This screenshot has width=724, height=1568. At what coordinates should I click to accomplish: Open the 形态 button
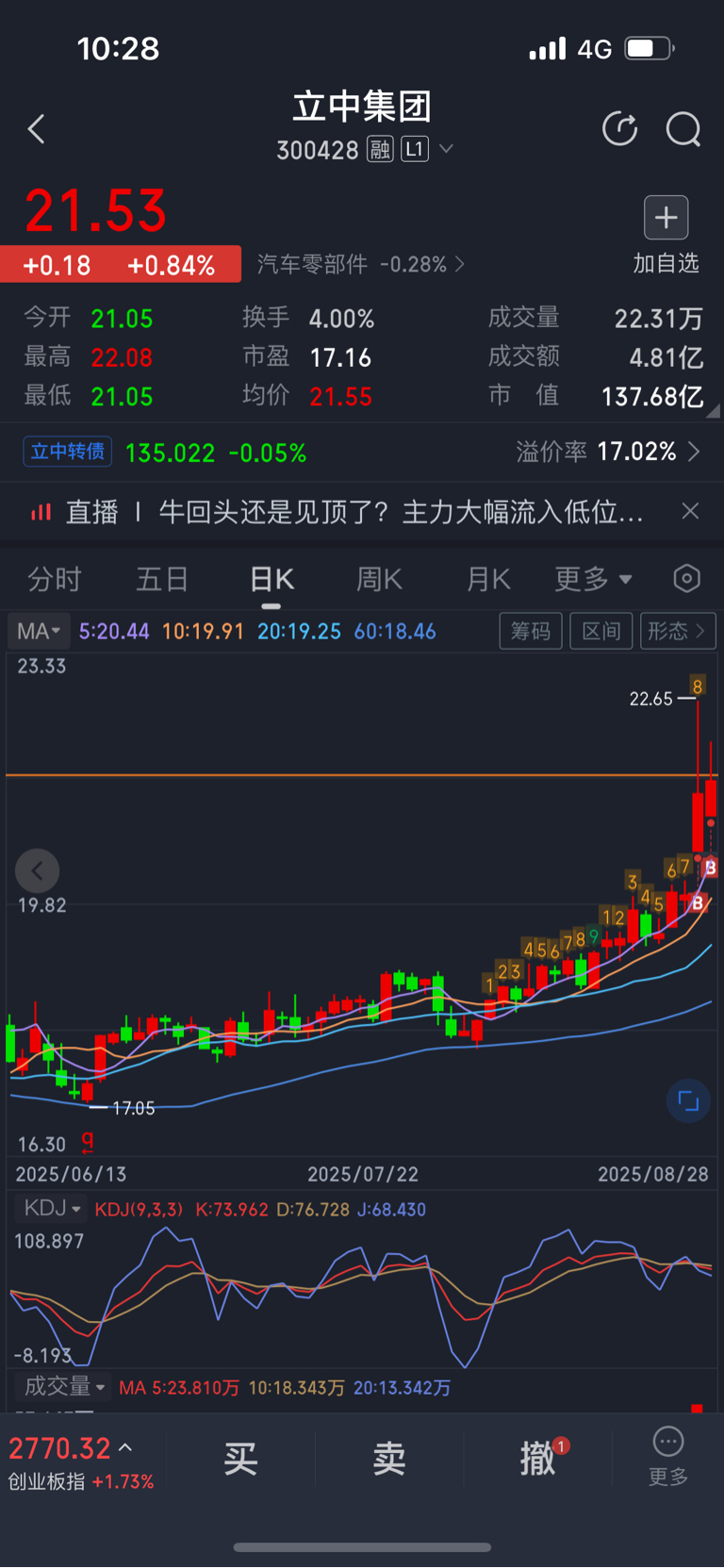pos(677,631)
